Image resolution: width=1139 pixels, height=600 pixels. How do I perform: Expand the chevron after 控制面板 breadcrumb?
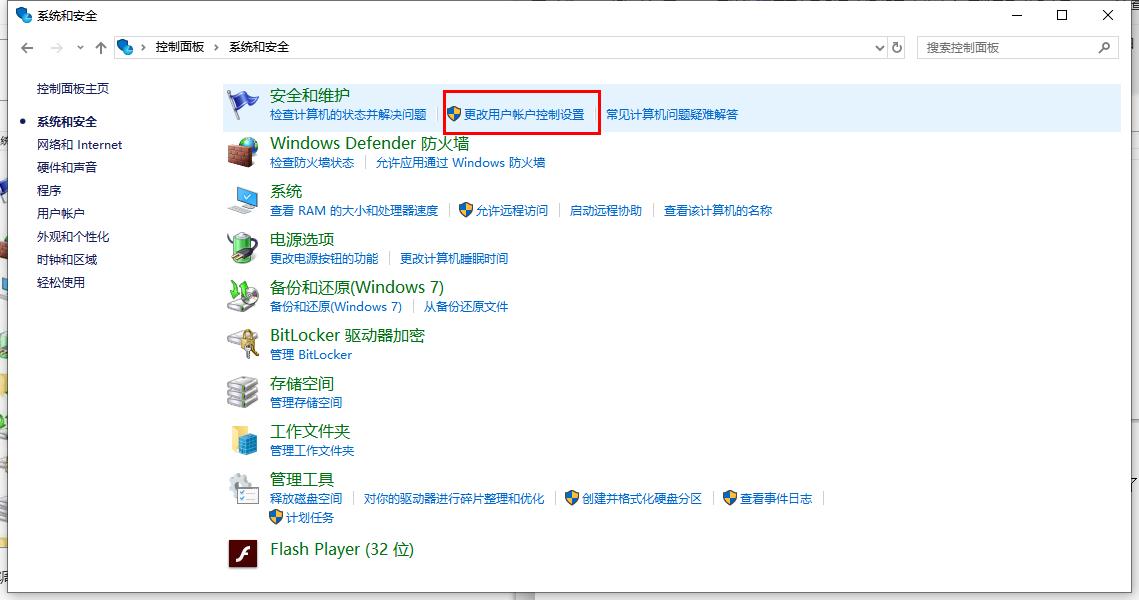point(216,47)
